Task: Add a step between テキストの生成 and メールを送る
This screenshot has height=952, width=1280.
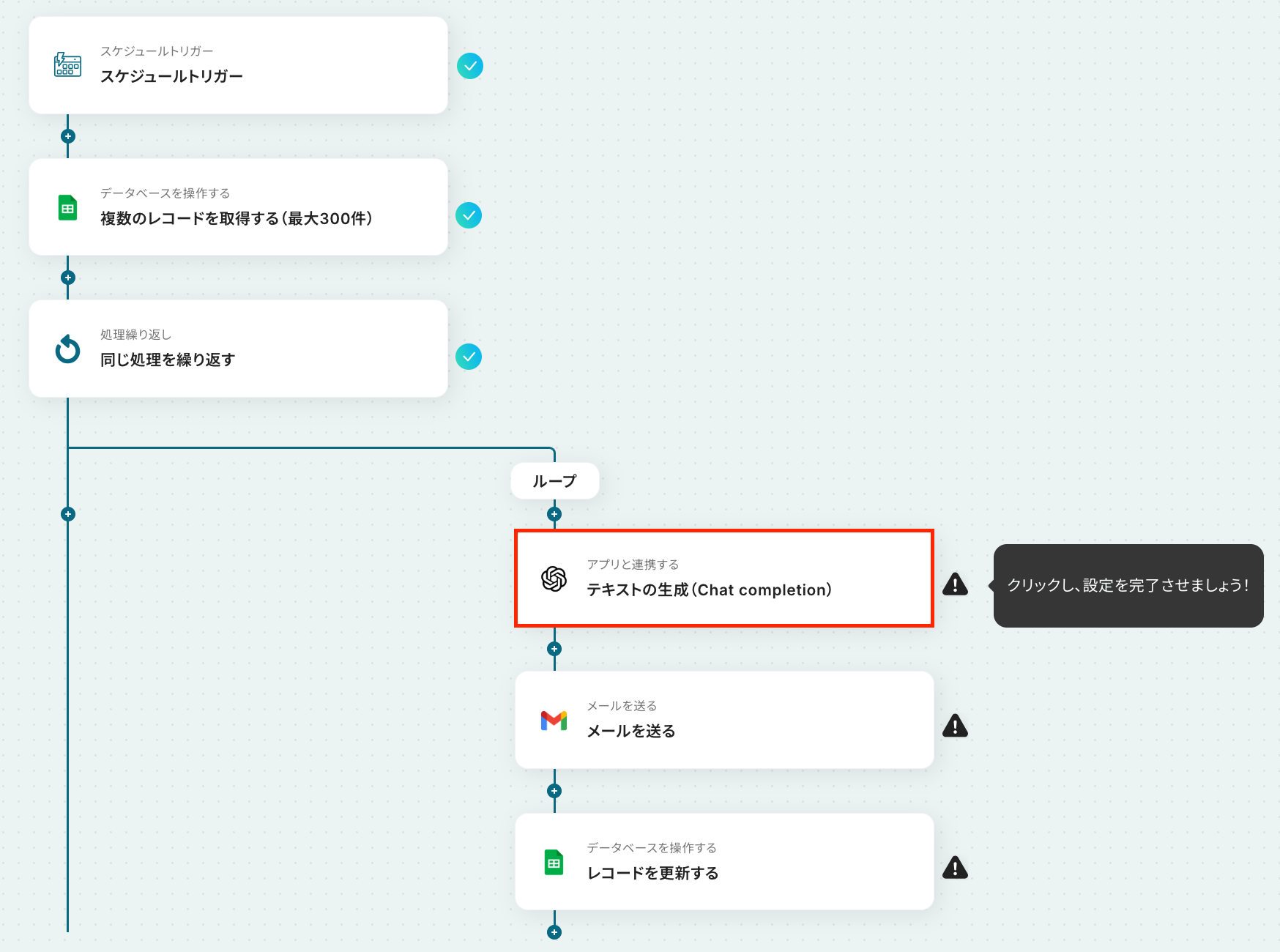Action: [554, 649]
